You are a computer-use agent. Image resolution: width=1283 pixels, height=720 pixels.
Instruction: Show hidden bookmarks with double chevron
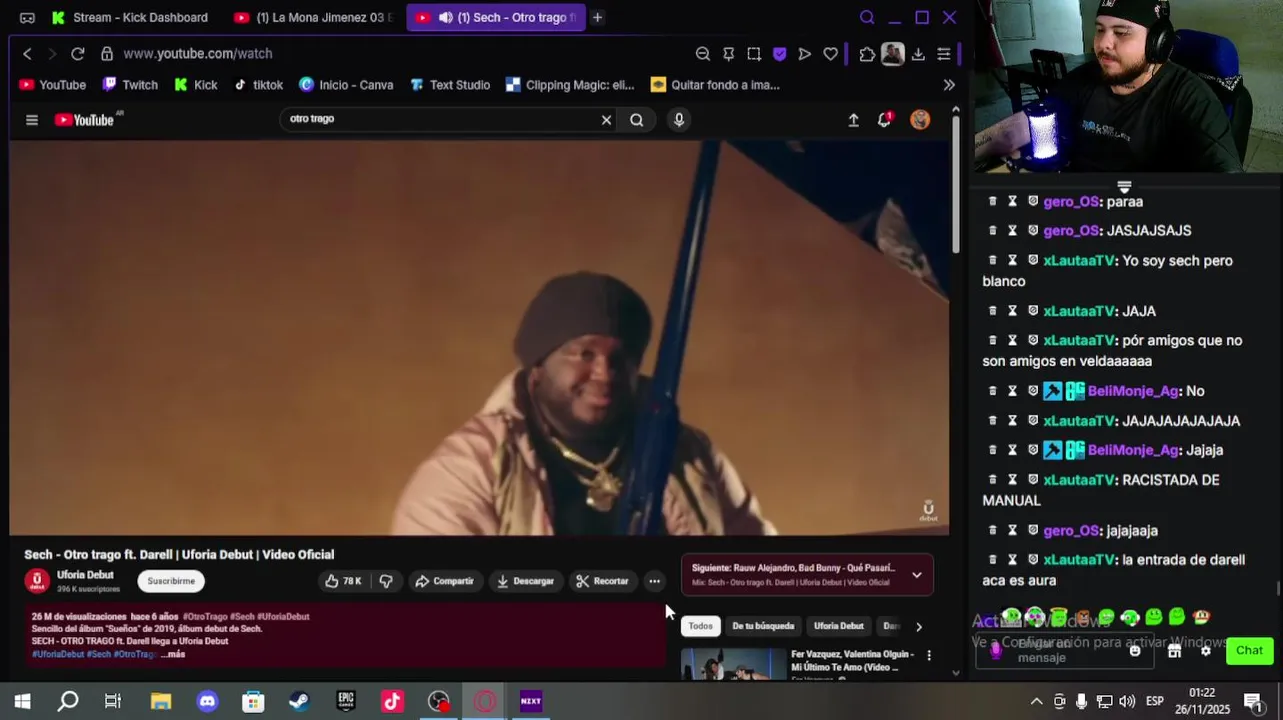pyautogui.click(x=949, y=85)
